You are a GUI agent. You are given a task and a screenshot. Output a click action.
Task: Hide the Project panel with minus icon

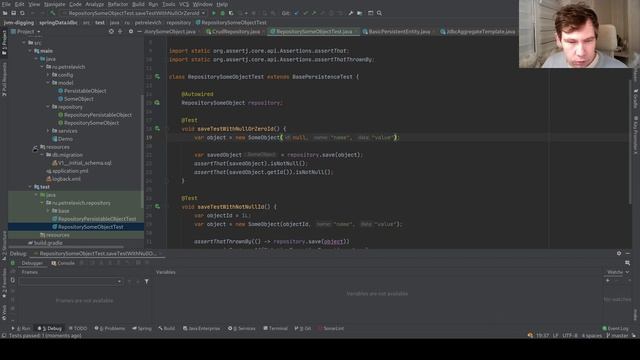(x=140, y=31)
